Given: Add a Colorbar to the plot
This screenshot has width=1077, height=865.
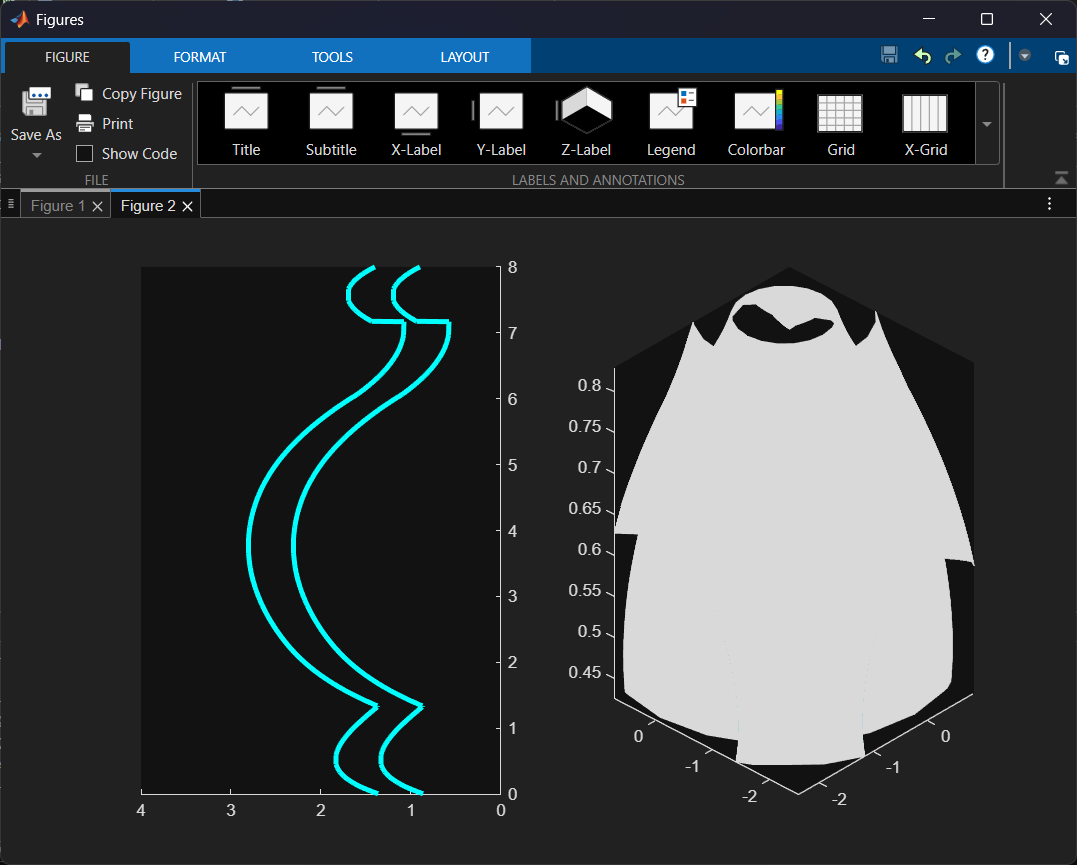Looking at the screenshot, I should point(756,123).
